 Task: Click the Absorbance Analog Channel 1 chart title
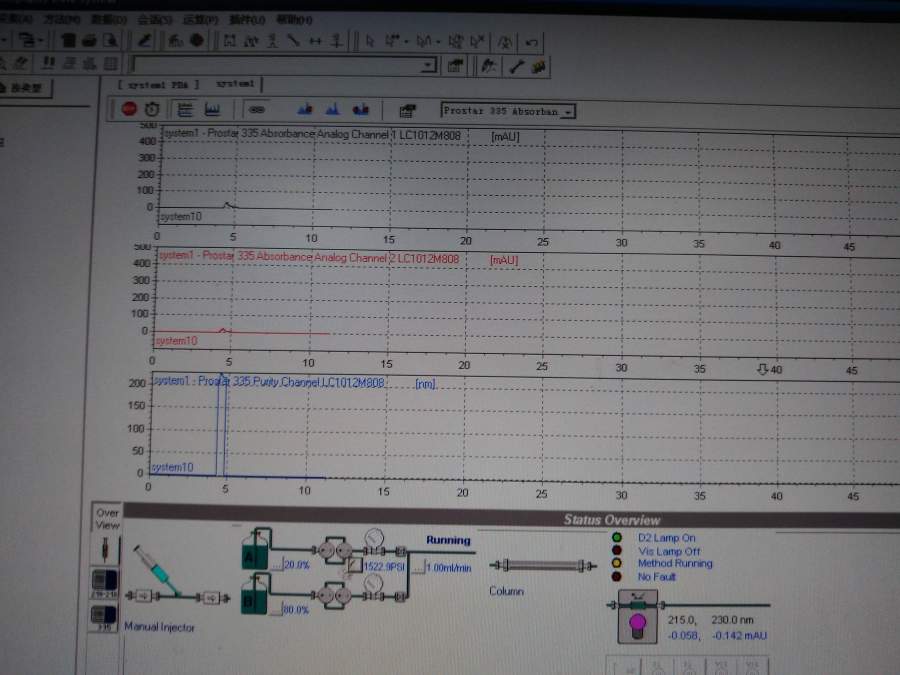(x=313, y=134)
